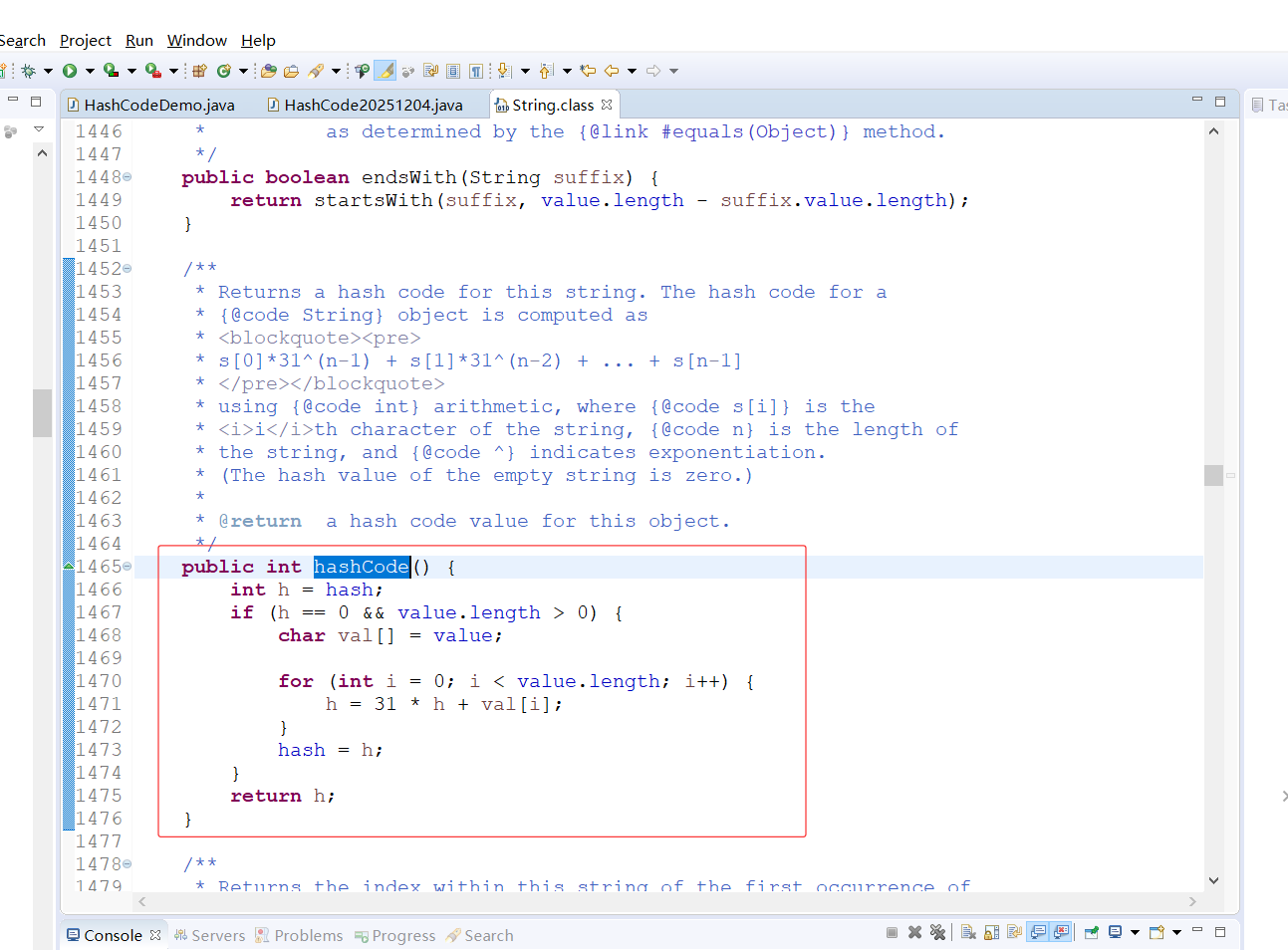
Task: Toggle Mark Occurrences highlighter in the toolbar
Action: point(386,70)
